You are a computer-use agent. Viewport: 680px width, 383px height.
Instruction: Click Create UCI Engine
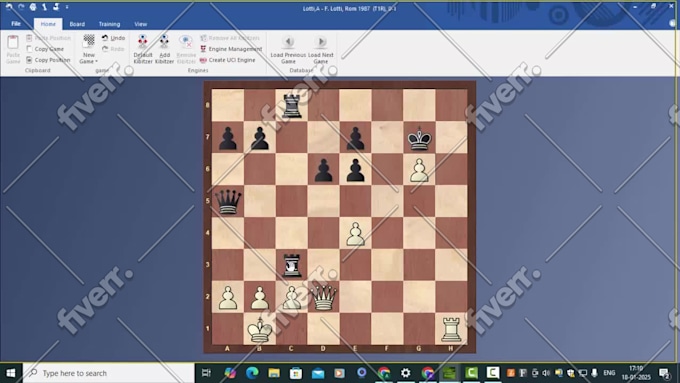[228, 60]
